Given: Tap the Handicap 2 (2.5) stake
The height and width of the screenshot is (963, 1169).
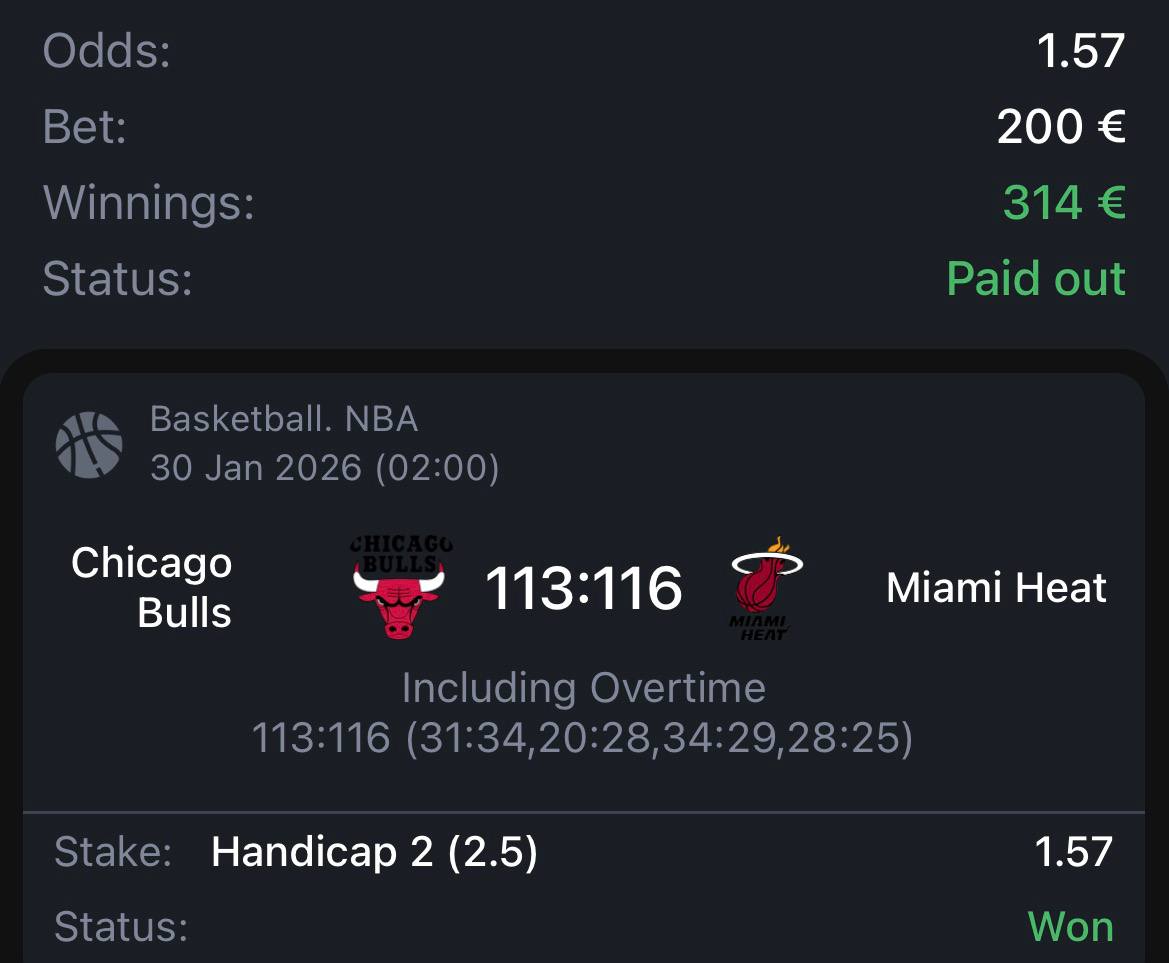Looking at the screenshot, I should pos(374,852).
